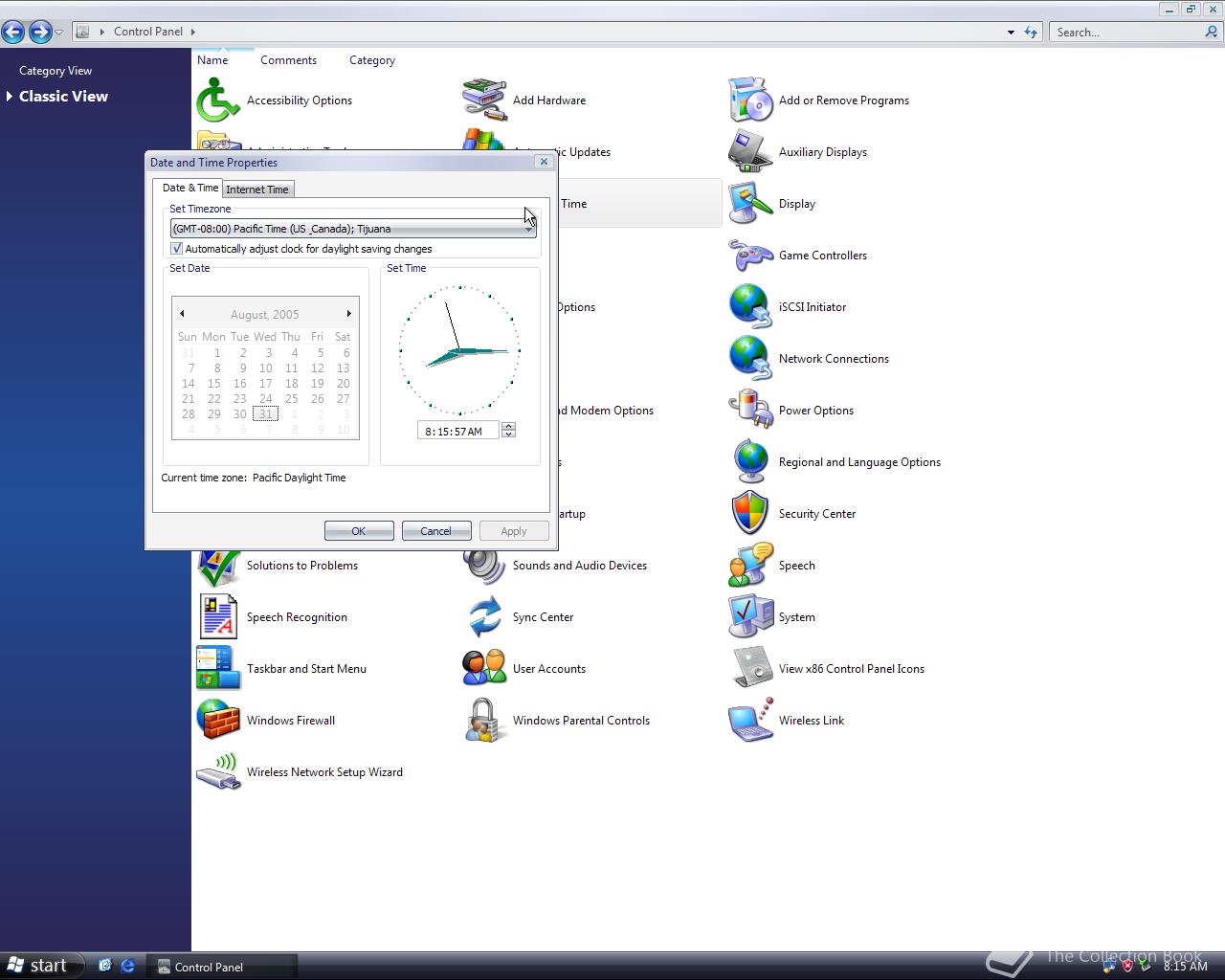The height and width of the screenshot is (980, 1225).
Task: Click the Forward navigation button
Action: coord(40,32)
